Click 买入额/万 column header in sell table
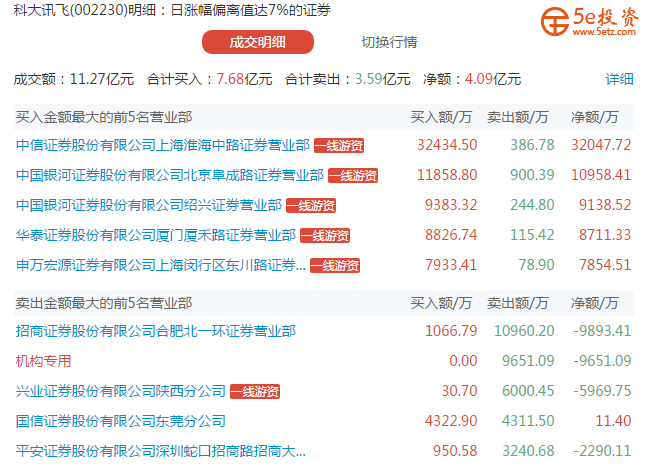Viewport: 645px width, 474px height. pos(441,303)
